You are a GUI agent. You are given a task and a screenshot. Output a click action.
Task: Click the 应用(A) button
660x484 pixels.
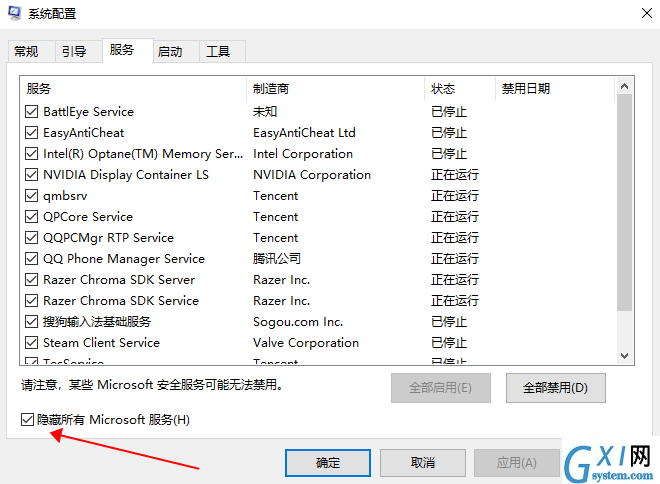click(517, 463)
